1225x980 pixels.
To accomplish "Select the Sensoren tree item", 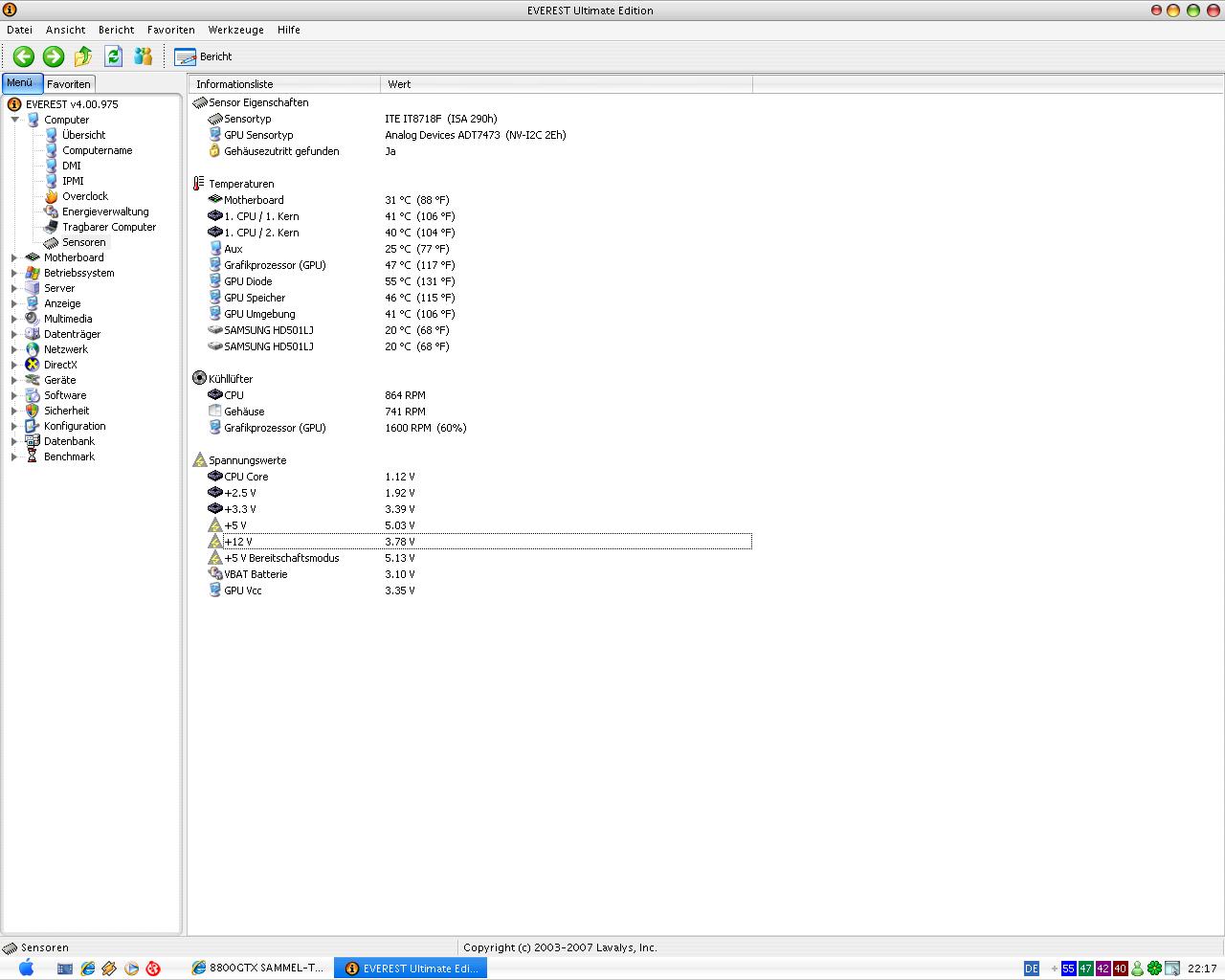I will pyautogui.click(x=84, y=242).
